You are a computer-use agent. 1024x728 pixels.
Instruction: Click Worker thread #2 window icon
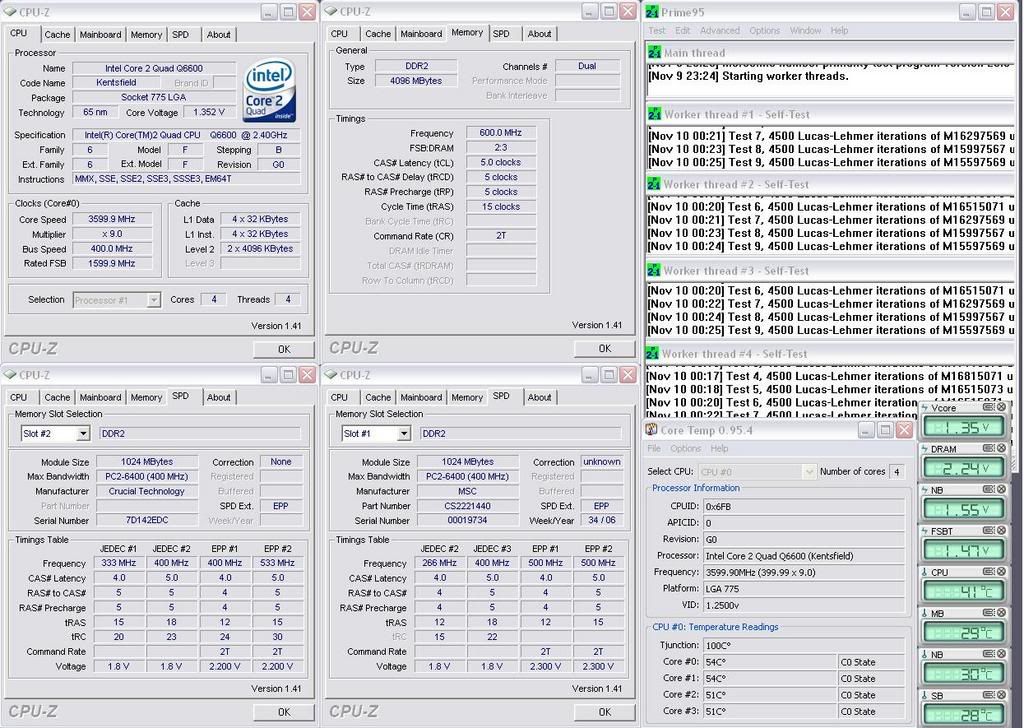654,184
